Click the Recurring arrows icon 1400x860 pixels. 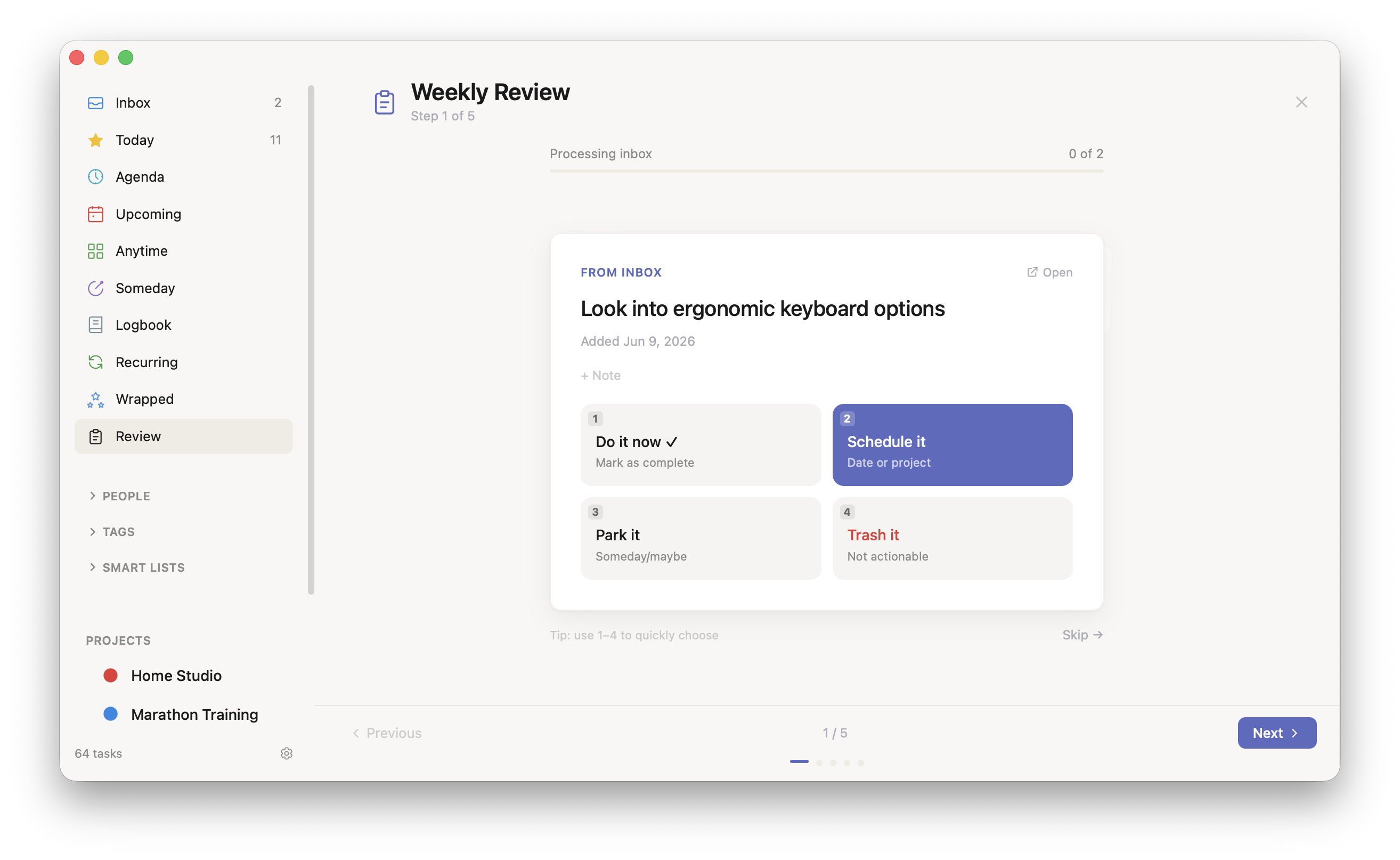95,362
